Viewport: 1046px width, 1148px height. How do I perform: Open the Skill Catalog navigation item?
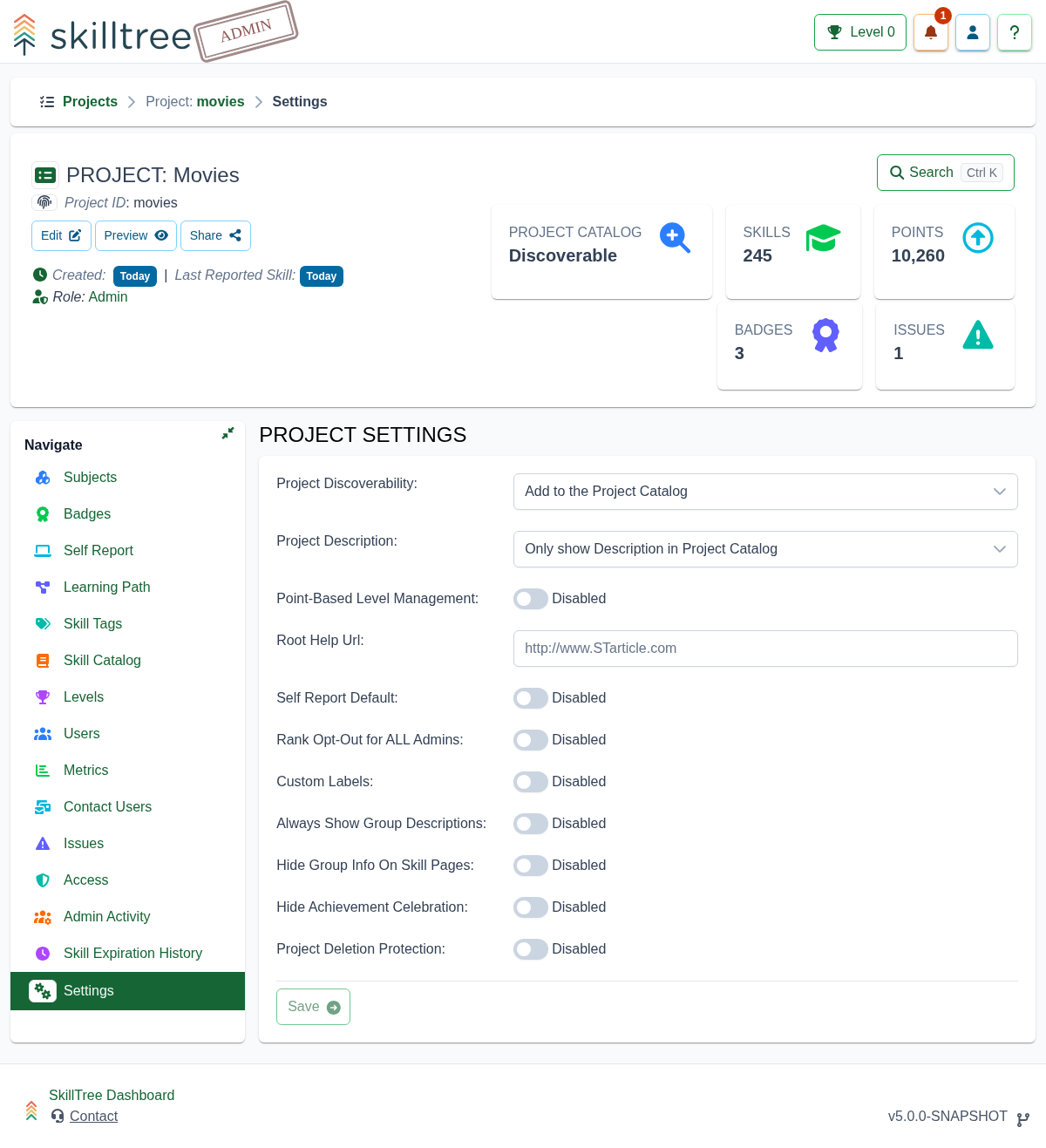coord(127,661)
